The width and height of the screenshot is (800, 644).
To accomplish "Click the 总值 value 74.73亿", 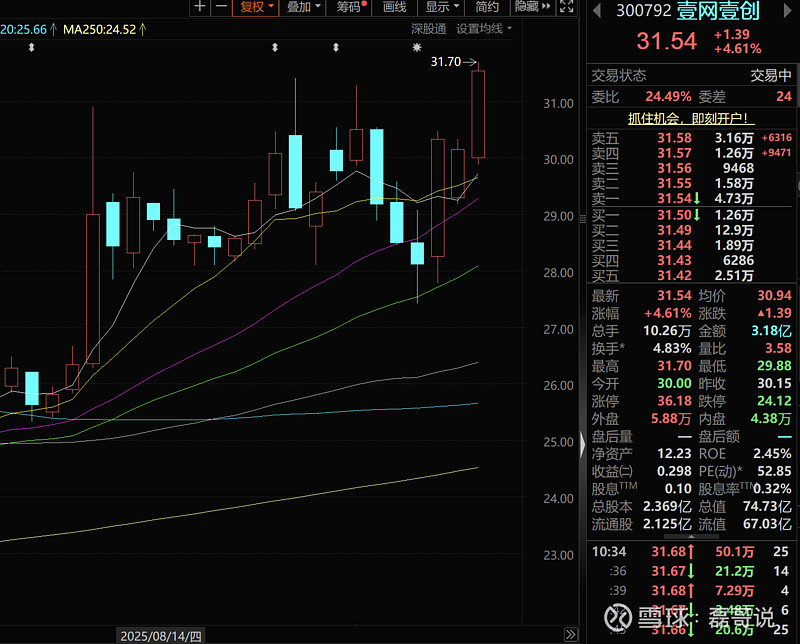I will coord(767,507).
